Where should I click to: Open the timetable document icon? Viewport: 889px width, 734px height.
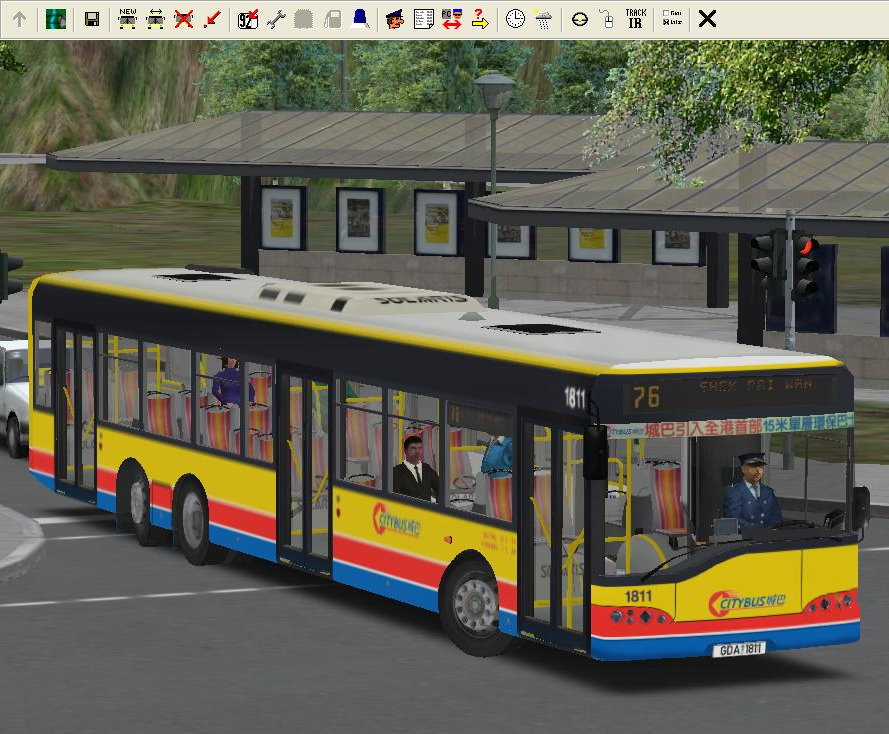[423, 19]
